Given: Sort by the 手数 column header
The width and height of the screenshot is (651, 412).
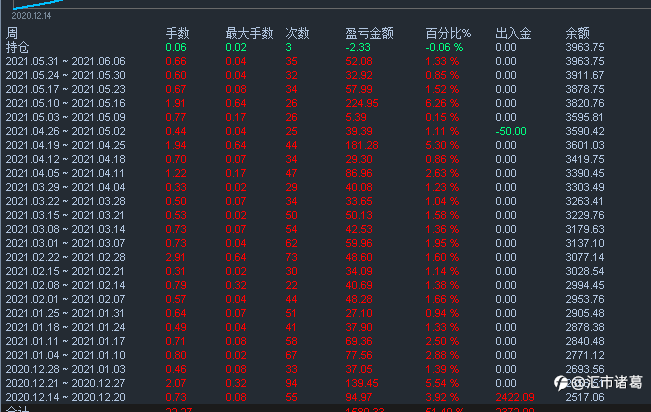Looking at the screenshot, I should pos(176,34).
